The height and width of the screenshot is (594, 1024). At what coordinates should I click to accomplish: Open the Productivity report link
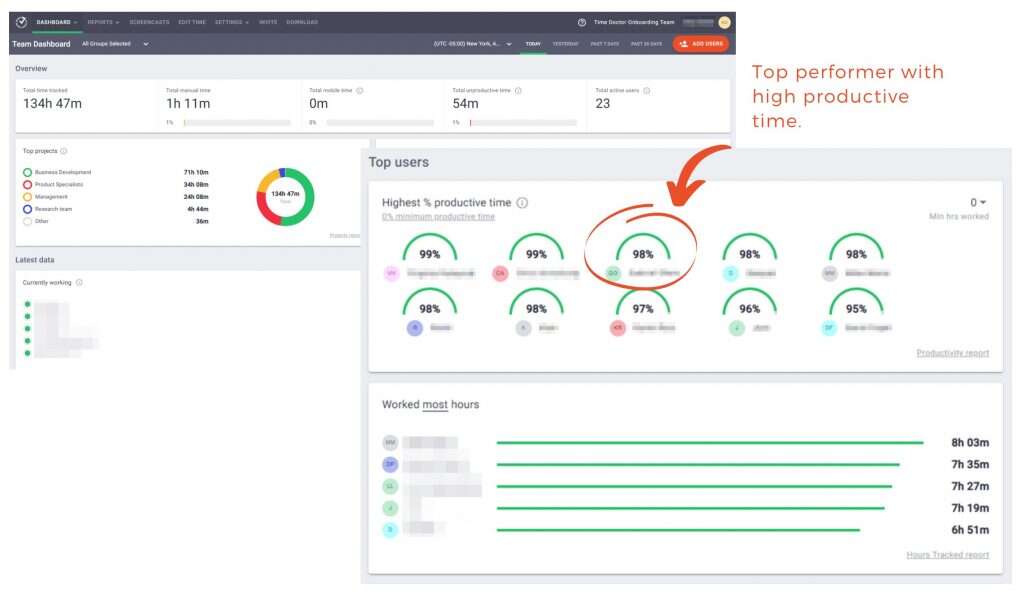953,352
